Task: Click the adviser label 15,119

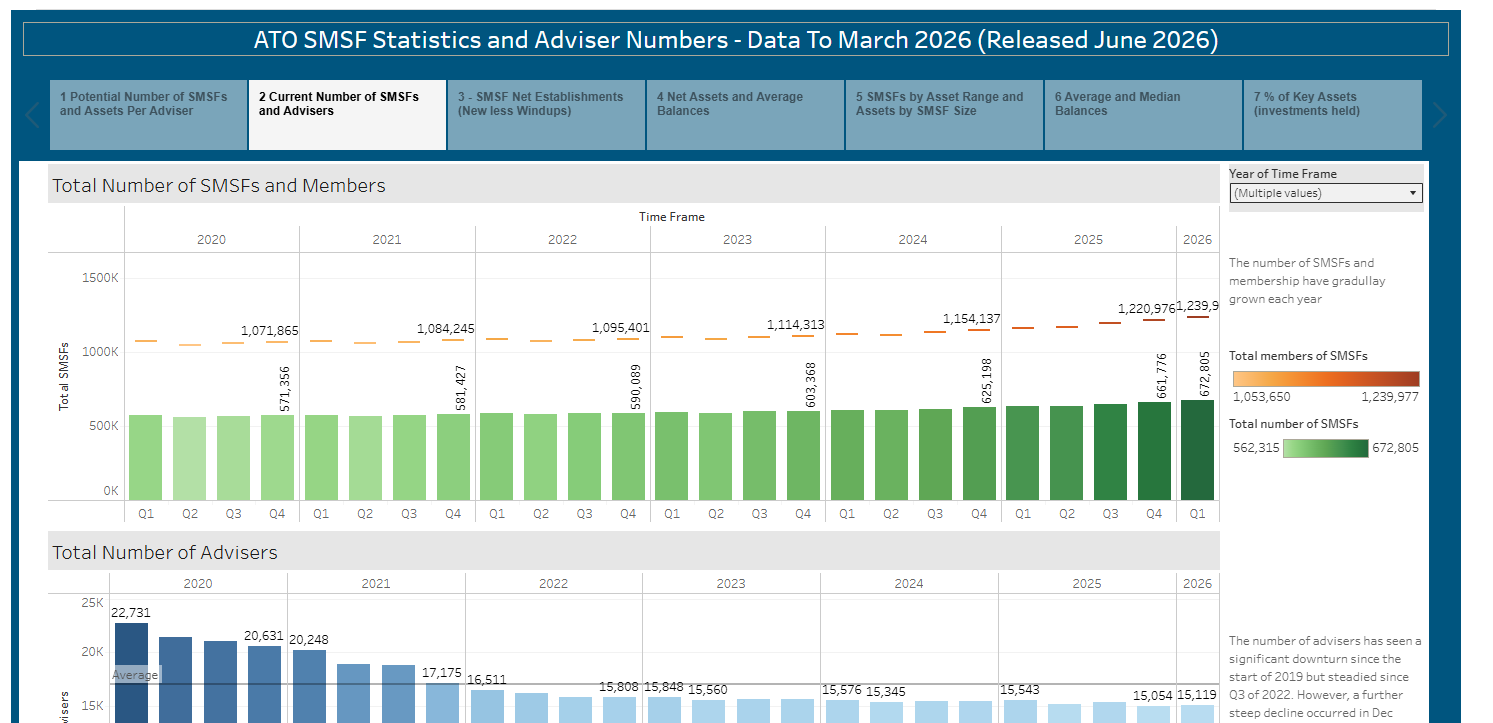Action: [x=1197, y=694]
